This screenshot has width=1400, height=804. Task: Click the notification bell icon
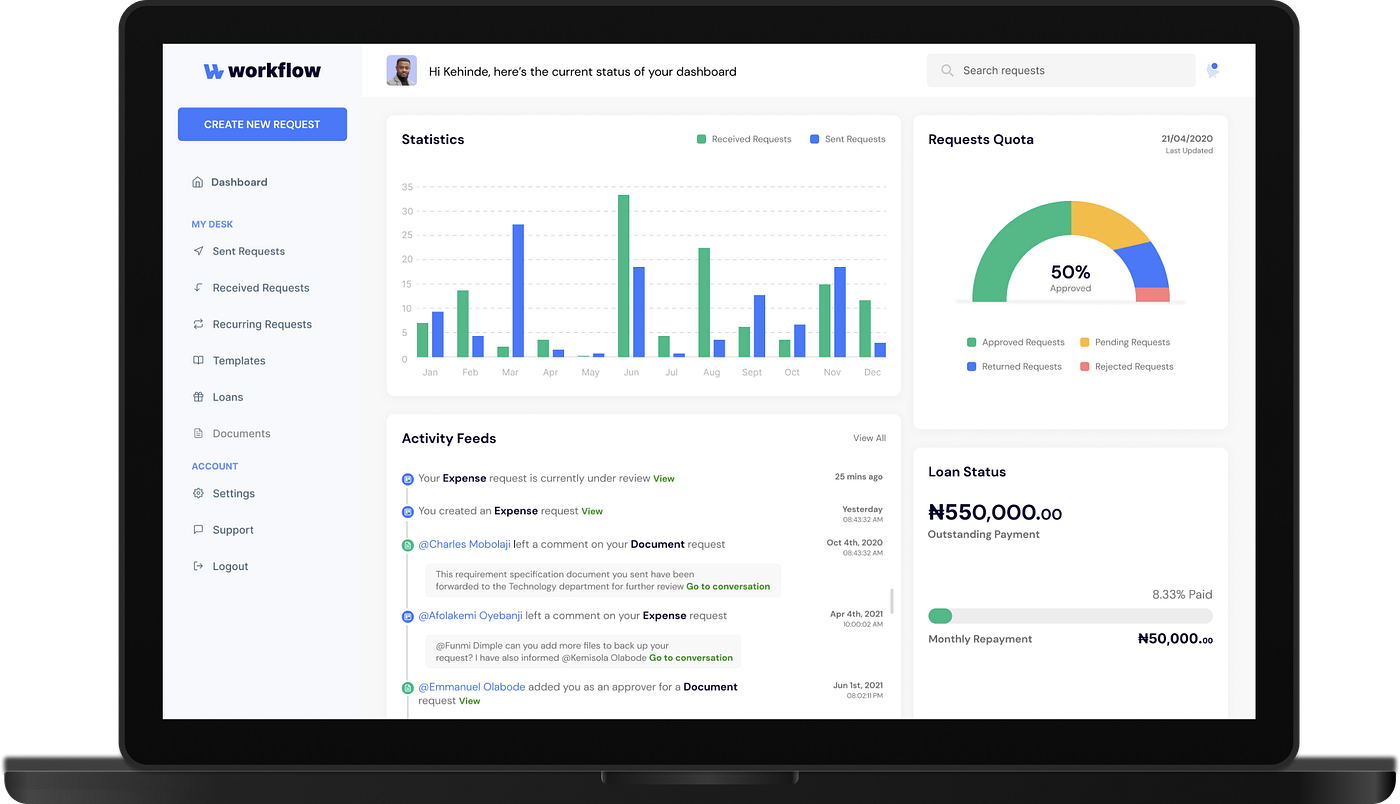click(x=1212, y=70)
